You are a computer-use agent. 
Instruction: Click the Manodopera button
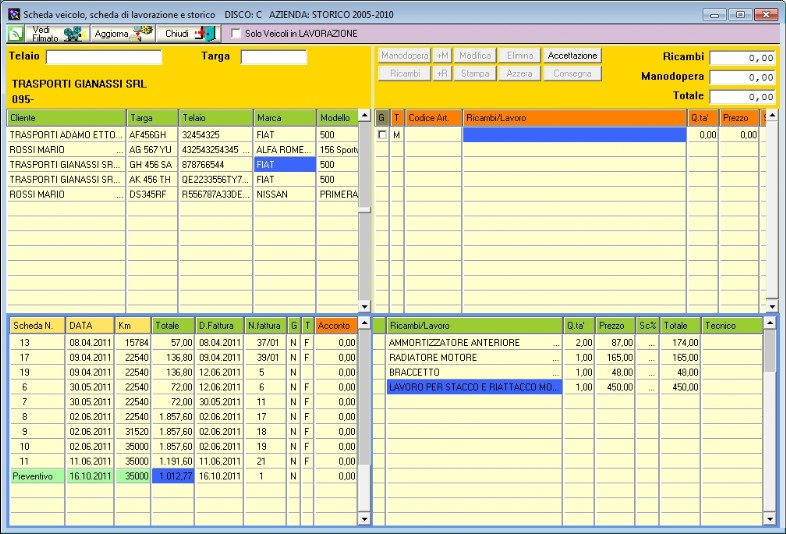405,56
